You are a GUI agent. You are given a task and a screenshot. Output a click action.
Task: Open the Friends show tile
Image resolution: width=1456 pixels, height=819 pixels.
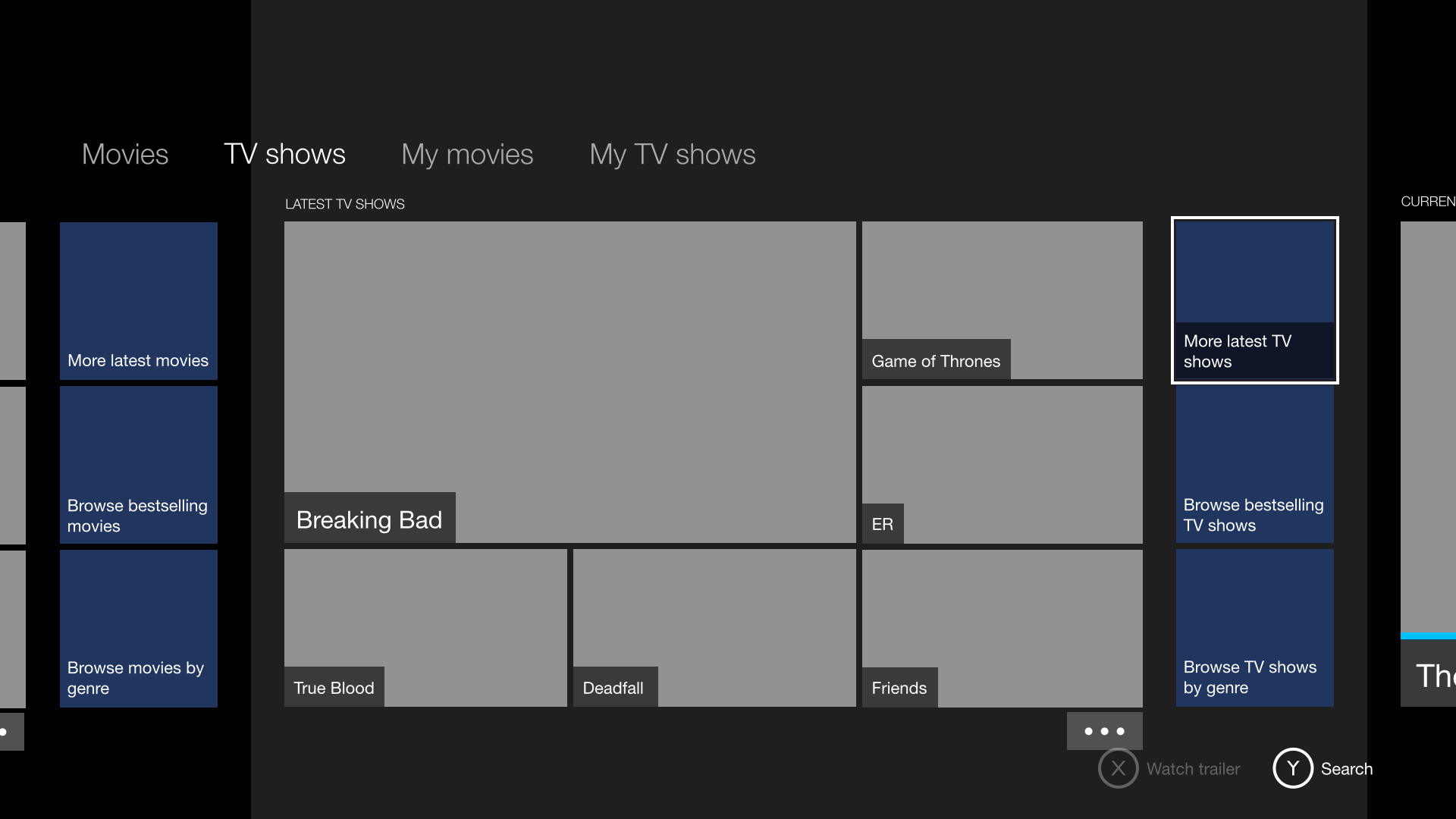1003,629
